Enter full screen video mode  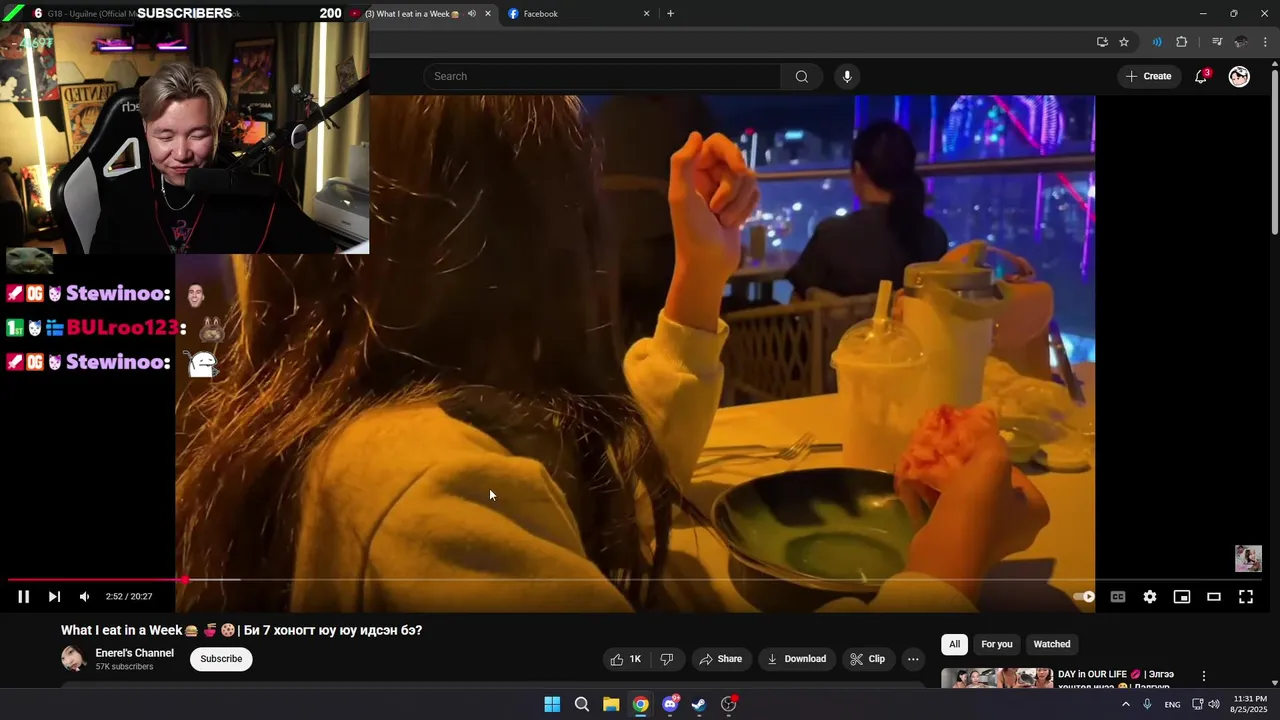(1246, 597)
